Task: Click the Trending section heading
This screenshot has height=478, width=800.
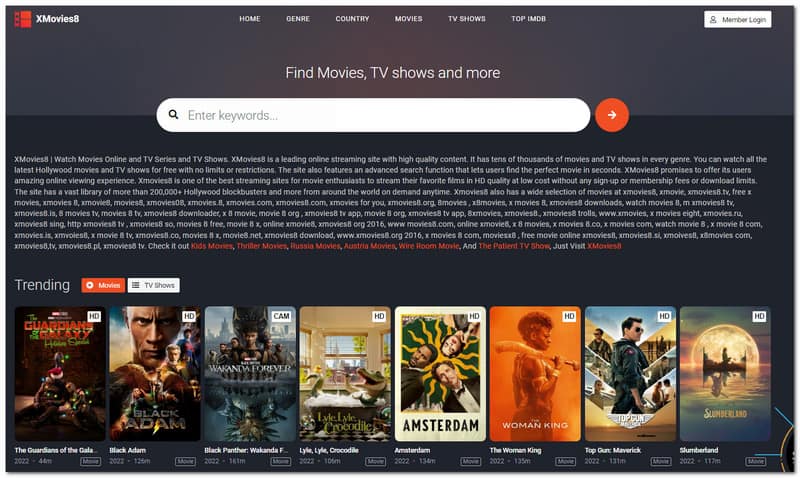Action: [42, 285]
